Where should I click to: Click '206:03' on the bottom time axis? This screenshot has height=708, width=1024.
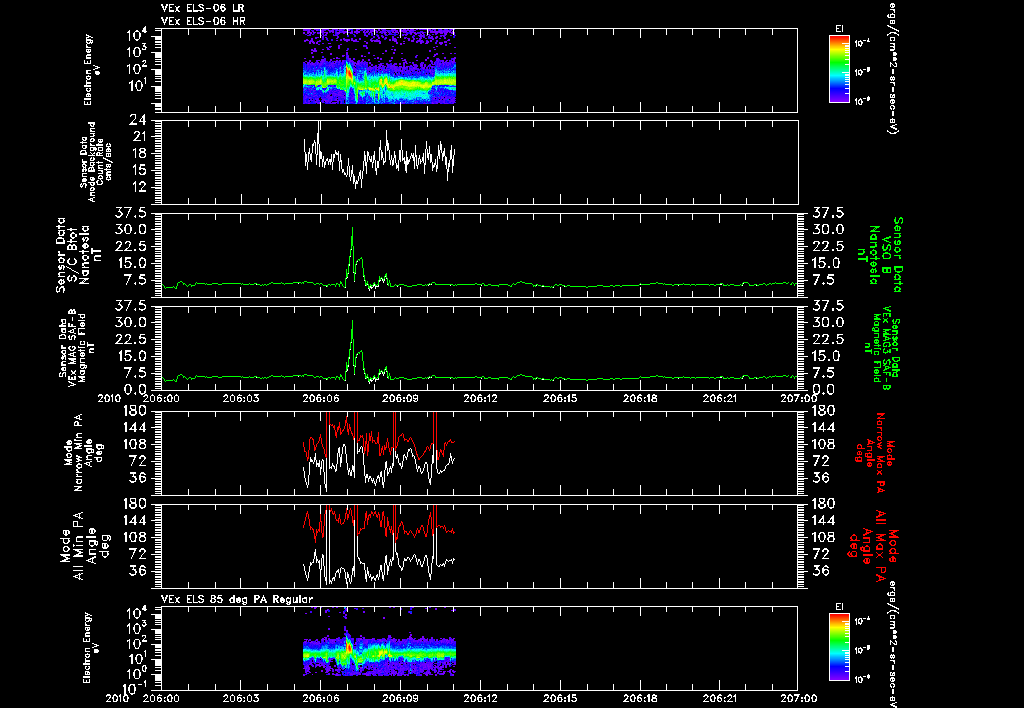coord(240,698)
